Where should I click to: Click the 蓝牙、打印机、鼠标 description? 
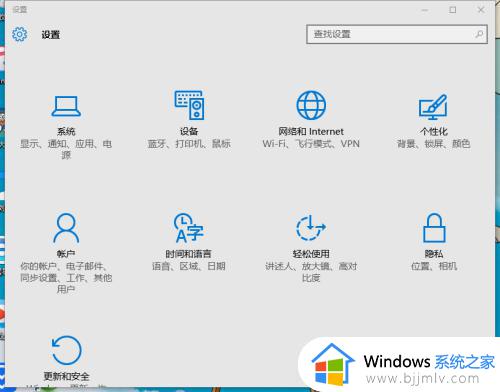pyautogui.click(x=189, y=144)
